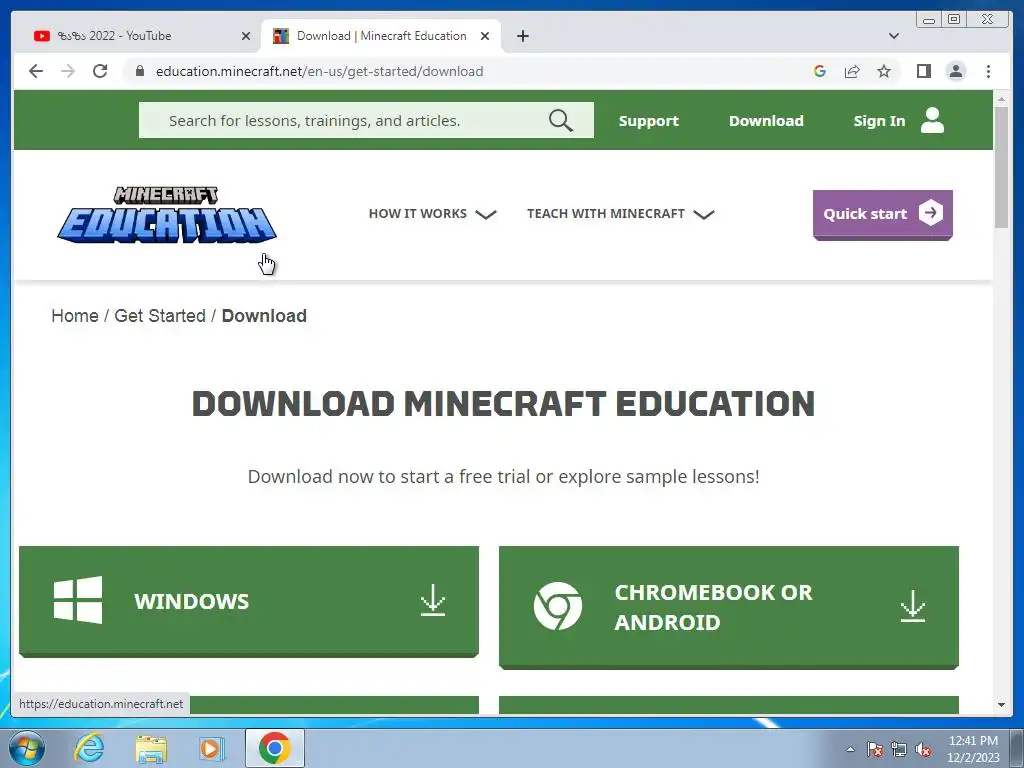
Task: Close the Minecraft Education tab
Action: click(x=485, y=36)
